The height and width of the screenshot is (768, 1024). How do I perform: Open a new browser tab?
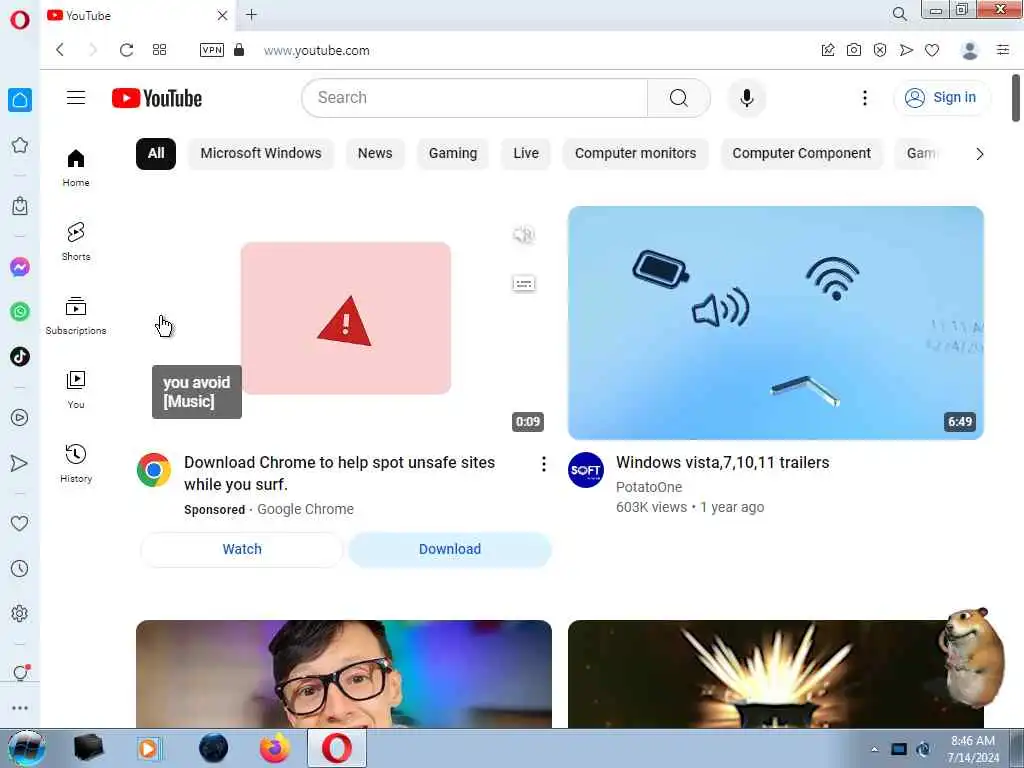(251, 15)
